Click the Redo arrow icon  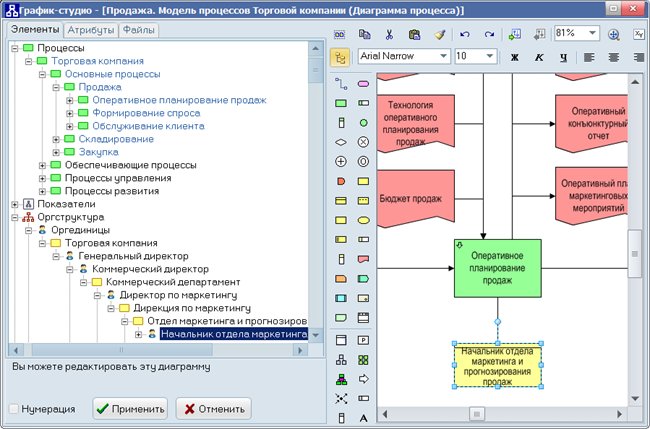click(x=490, y=34)
